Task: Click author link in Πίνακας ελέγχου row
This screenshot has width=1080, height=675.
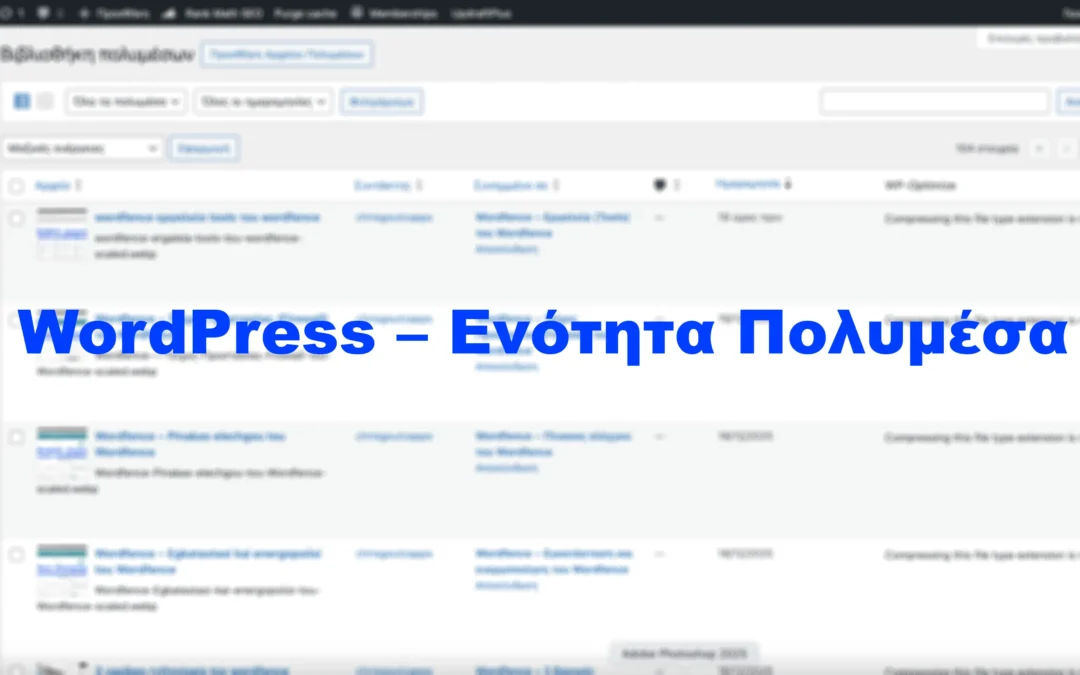Action: (394, 436)
